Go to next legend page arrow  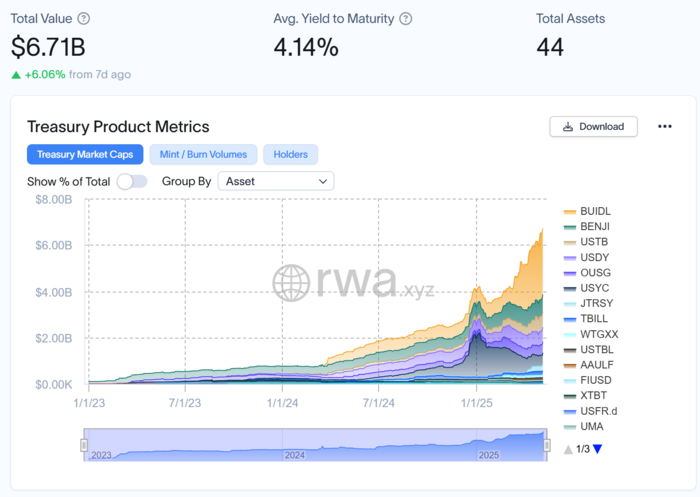click(x=597, y=449)
